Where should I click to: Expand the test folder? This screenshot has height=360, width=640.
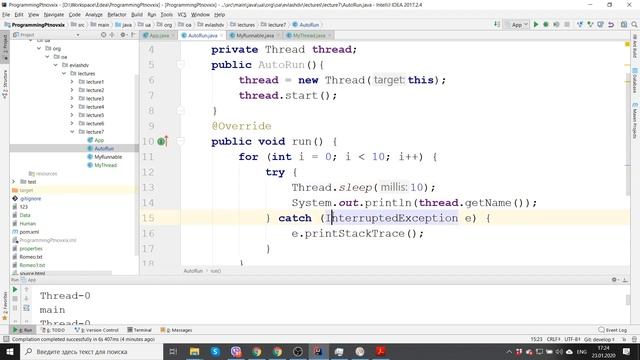pos(13,182)
